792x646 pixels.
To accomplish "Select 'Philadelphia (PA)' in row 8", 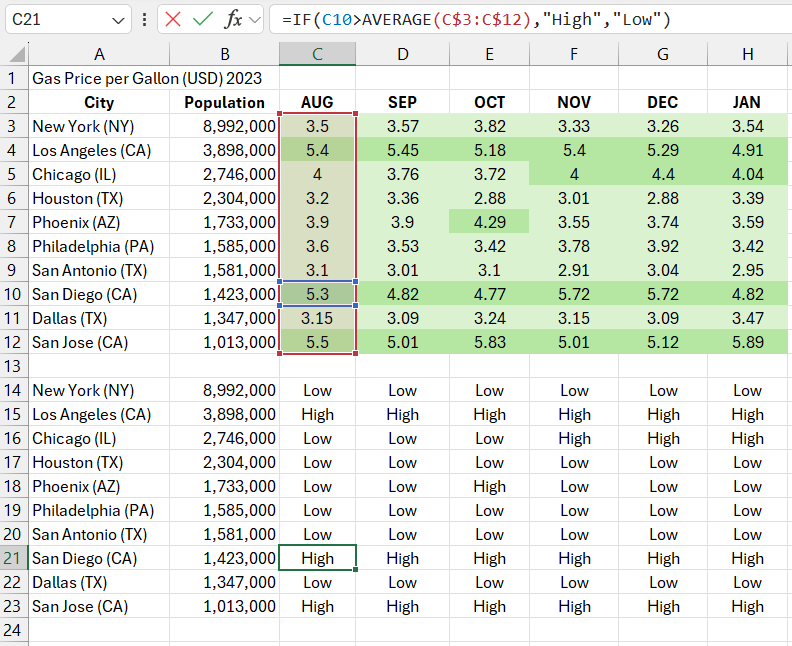I will point(99,246).
